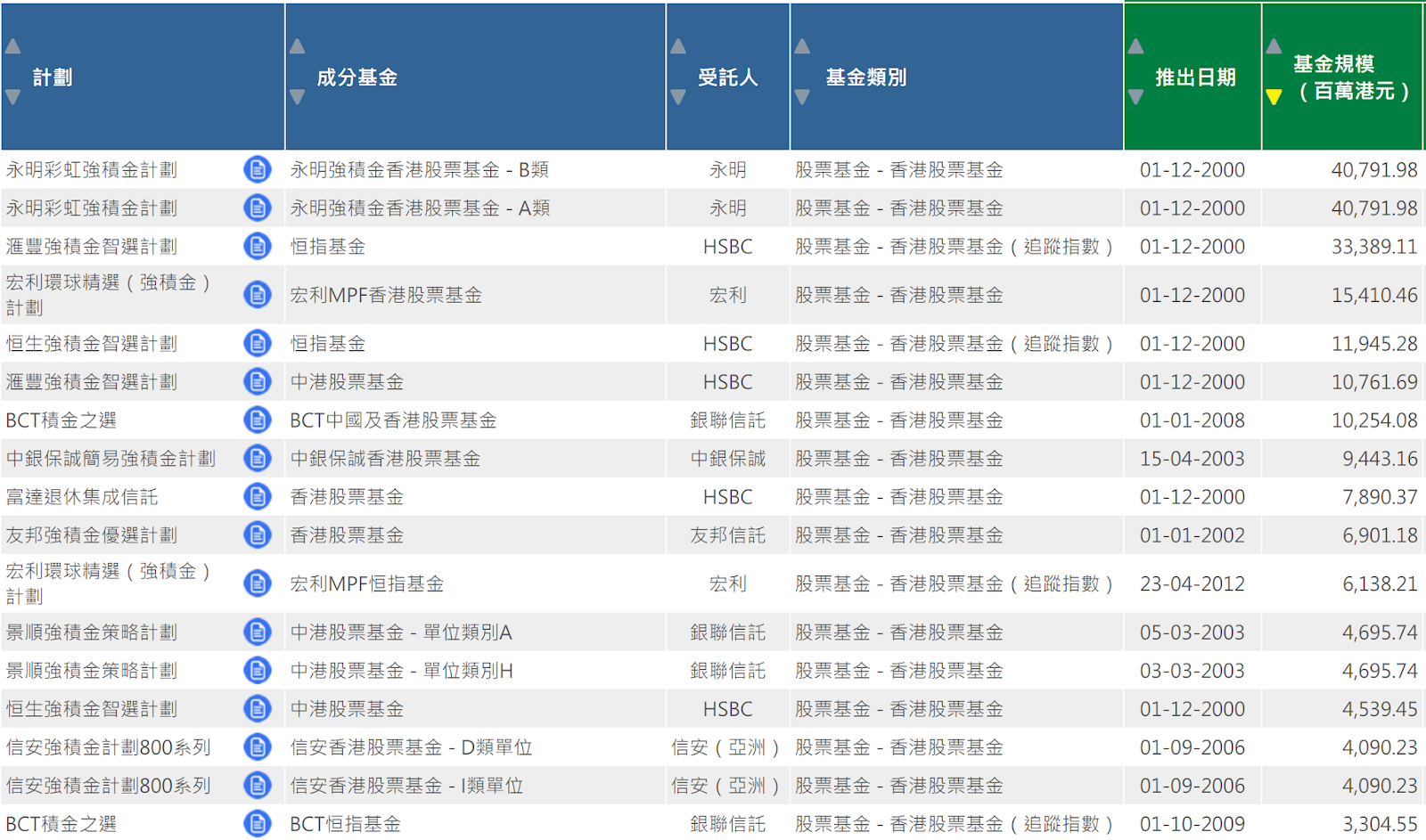Open document icon for 永明強積金香港股票基金 - B類 row
Image resolution: width=1426 pixels, height=840 pixels.
point(258,169)
